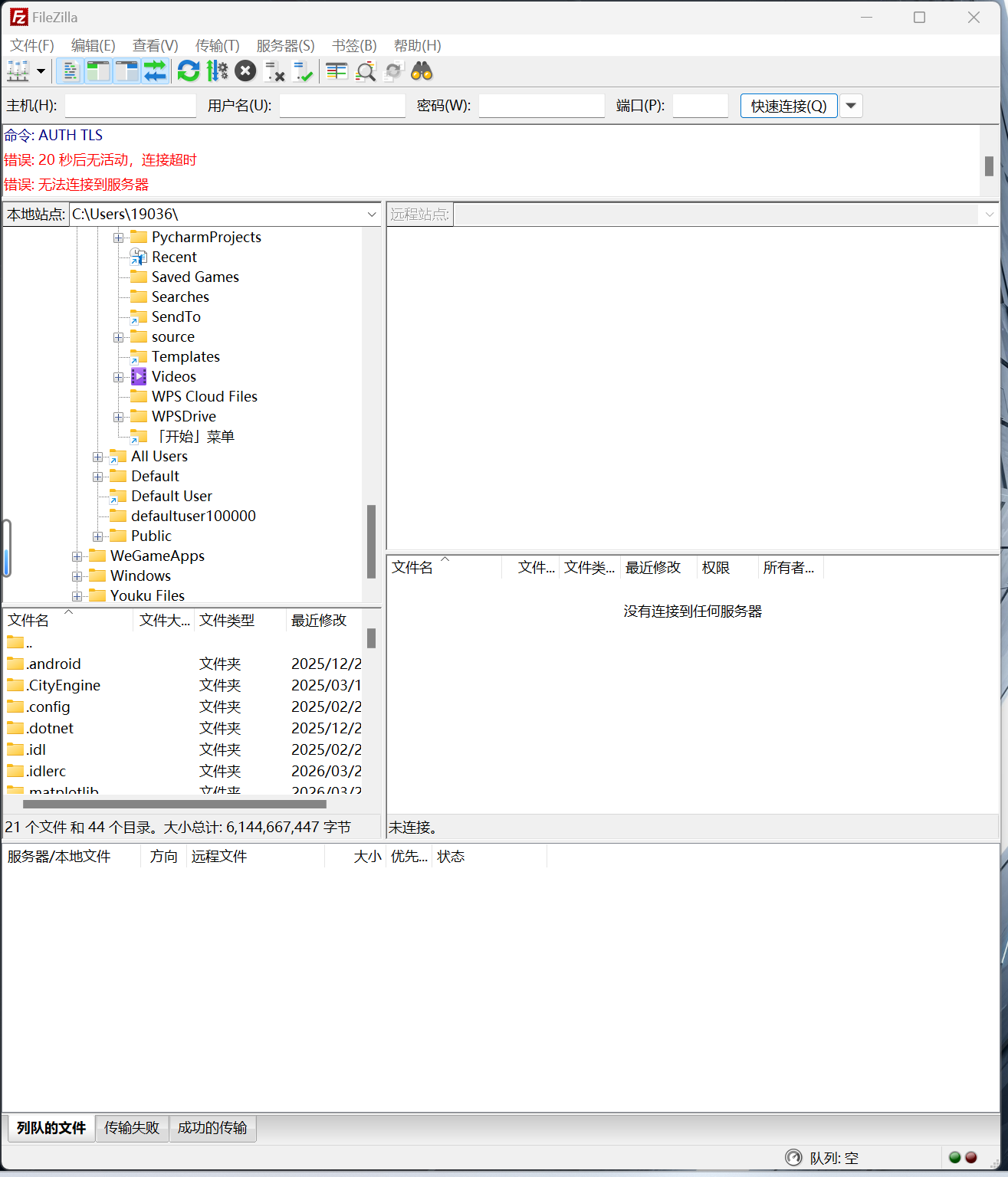This screenshot has height=1177, width=1008.
Task: Expand the WPSDrive folder node
Action: (118, 417)
